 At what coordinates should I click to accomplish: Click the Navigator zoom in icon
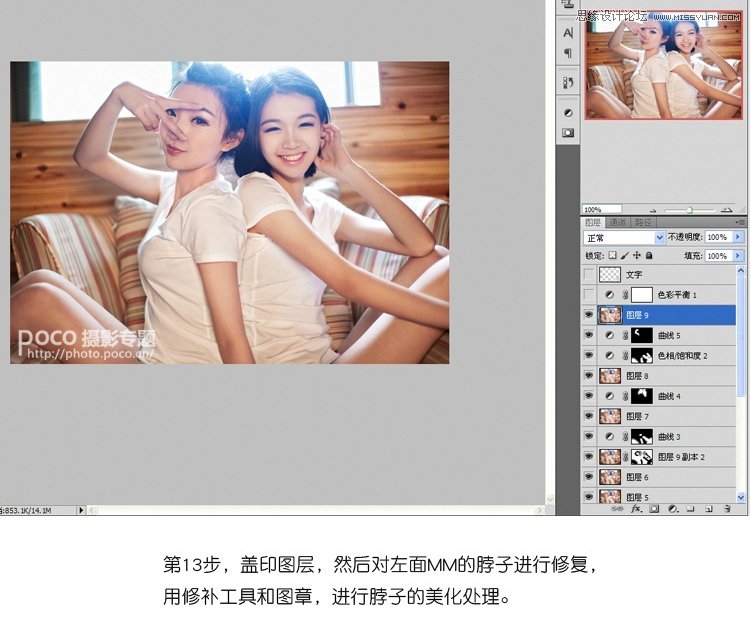726,210
